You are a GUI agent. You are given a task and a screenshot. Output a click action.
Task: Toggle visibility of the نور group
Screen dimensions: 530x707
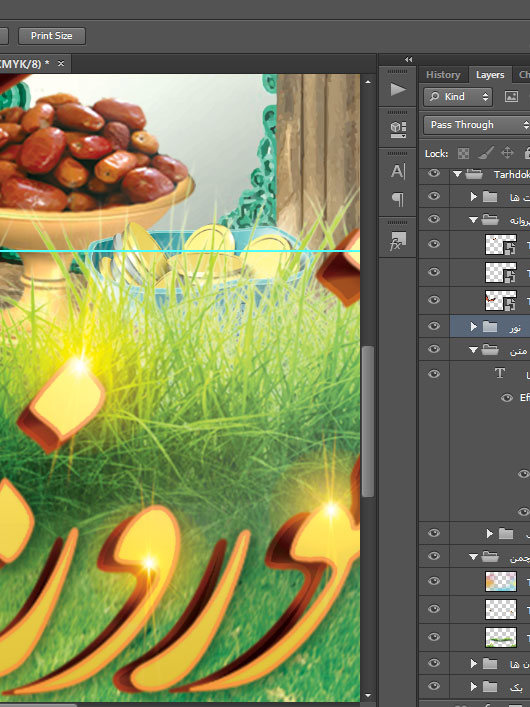(434, 326)
